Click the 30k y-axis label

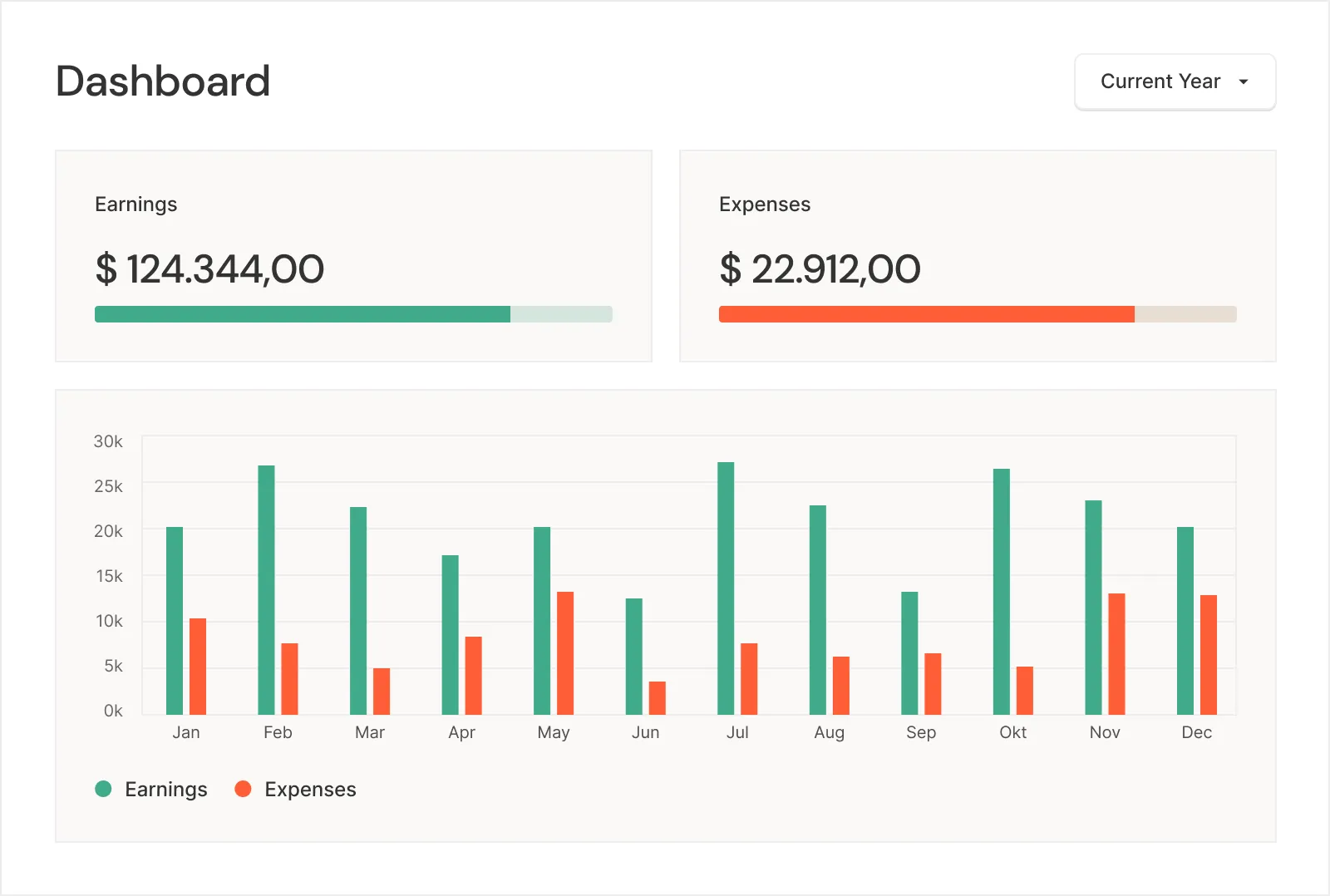coord(108,441)
